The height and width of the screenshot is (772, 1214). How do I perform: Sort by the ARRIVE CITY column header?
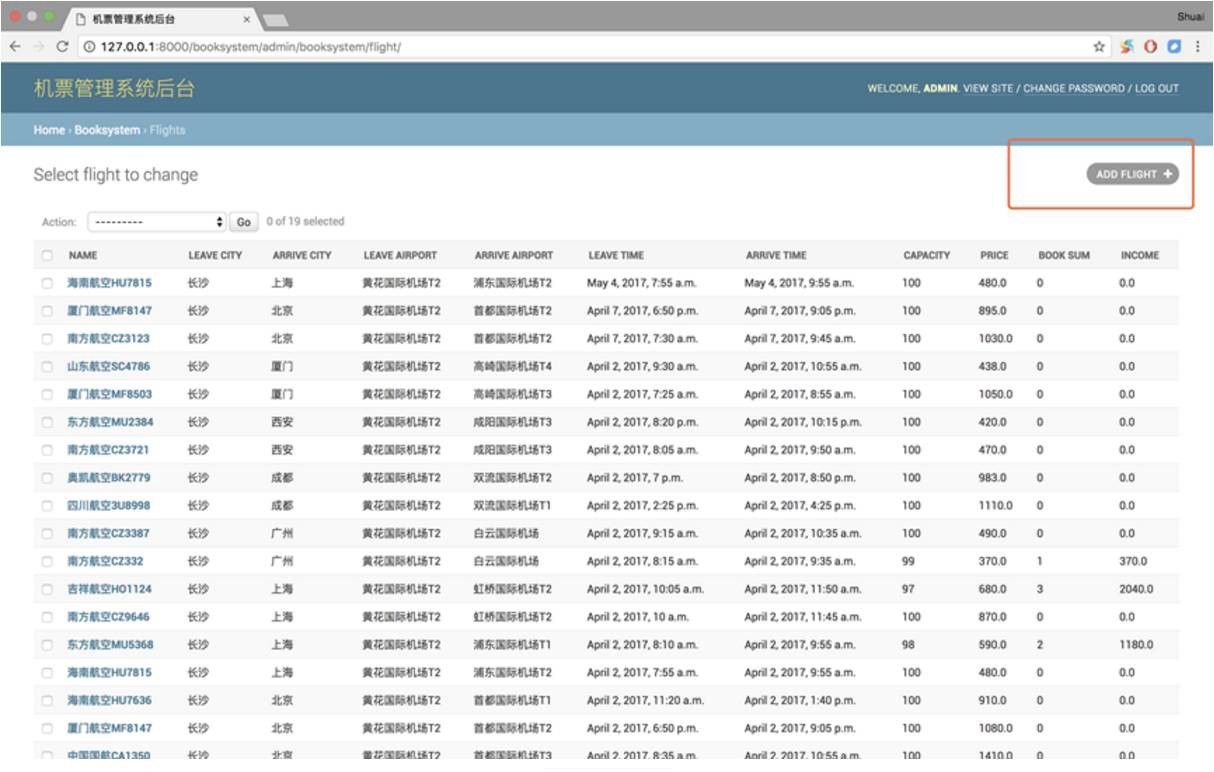click(302, 255)
